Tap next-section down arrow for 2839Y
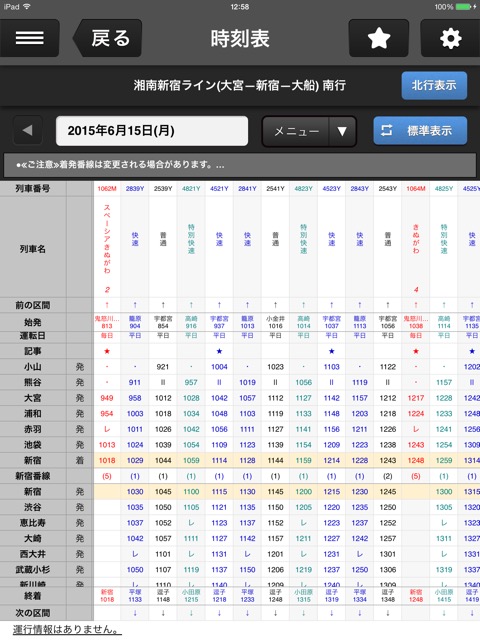 tap(135, 613)
